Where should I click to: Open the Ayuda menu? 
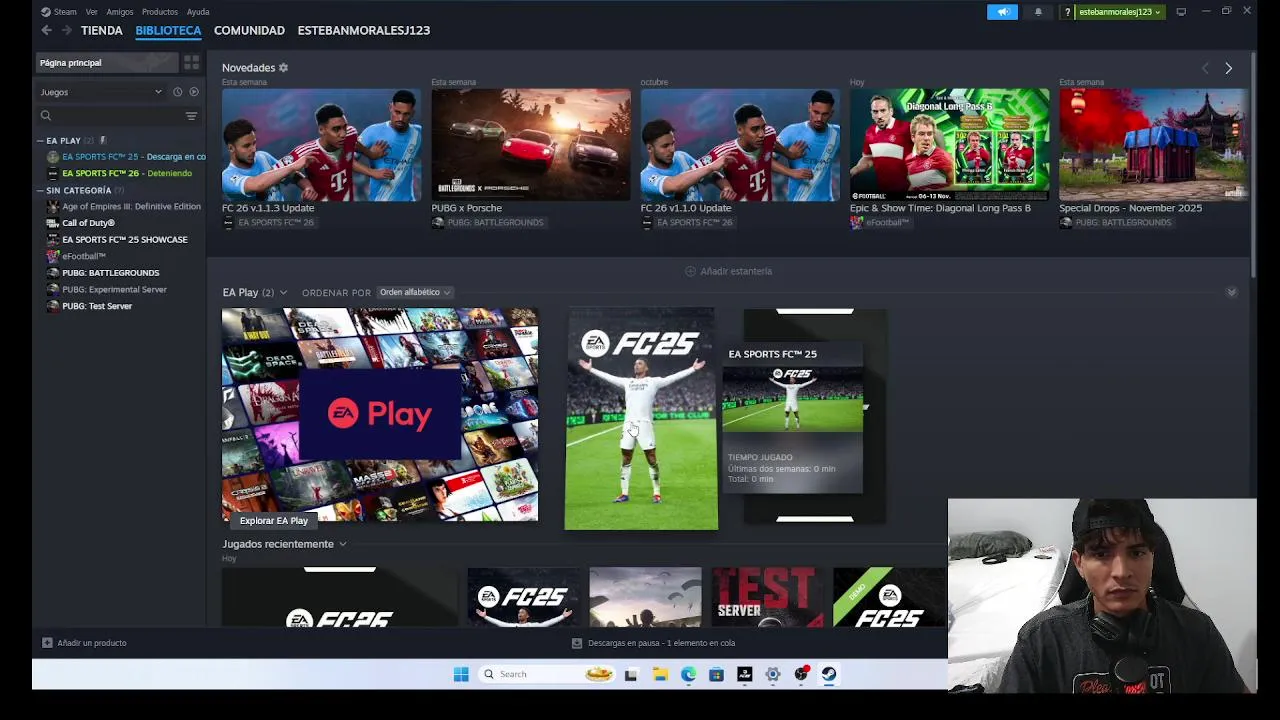point(198,12)
